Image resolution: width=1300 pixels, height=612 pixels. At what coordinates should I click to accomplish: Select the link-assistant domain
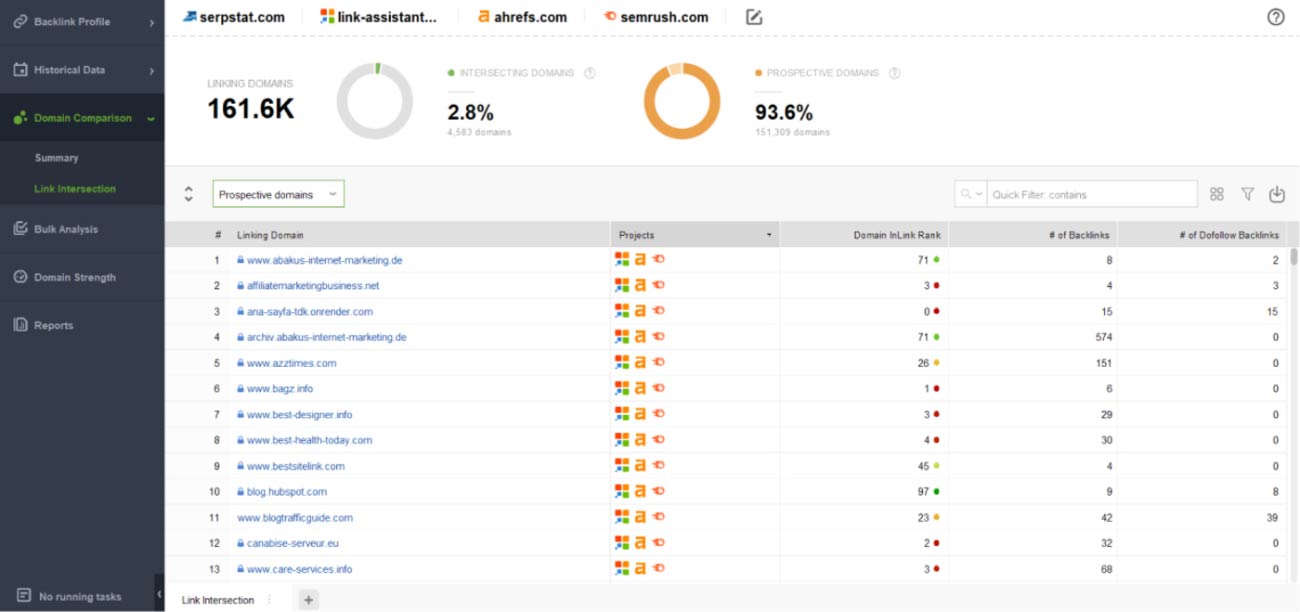pyautogui.click(x=379, y=17)
